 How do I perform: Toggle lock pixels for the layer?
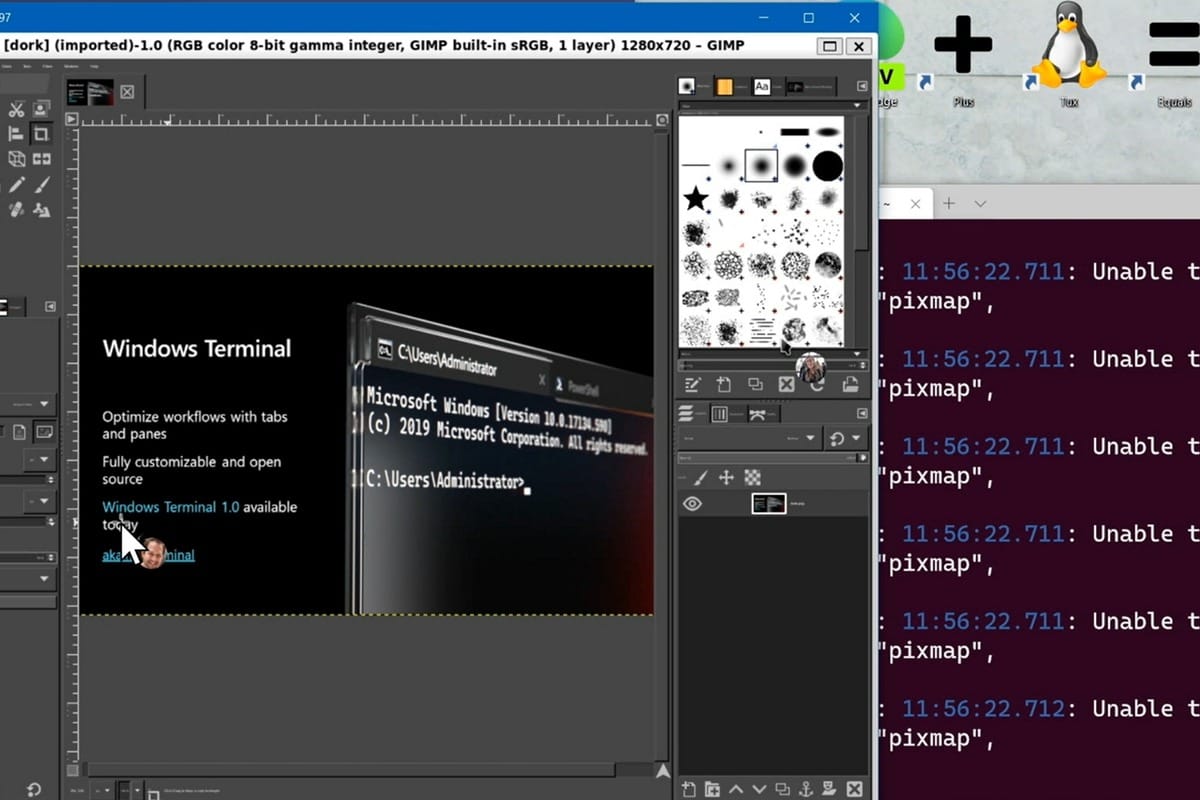(700, 477)
